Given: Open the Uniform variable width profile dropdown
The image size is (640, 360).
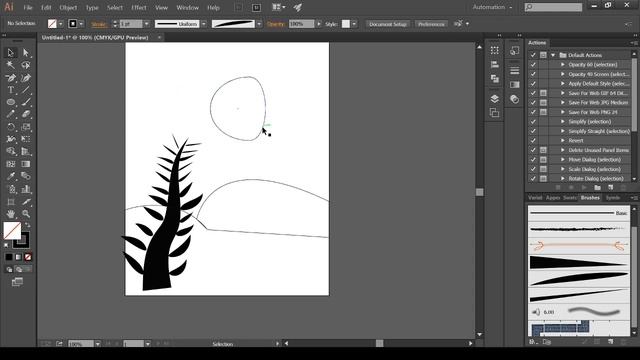Looking at the screenshot, I should [204, 24].
